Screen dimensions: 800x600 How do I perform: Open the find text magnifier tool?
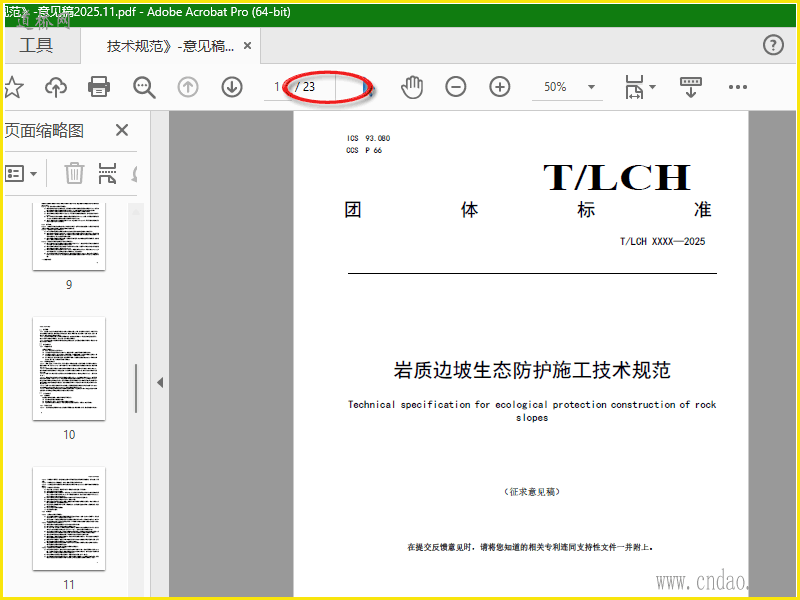(x=144, y=87)
